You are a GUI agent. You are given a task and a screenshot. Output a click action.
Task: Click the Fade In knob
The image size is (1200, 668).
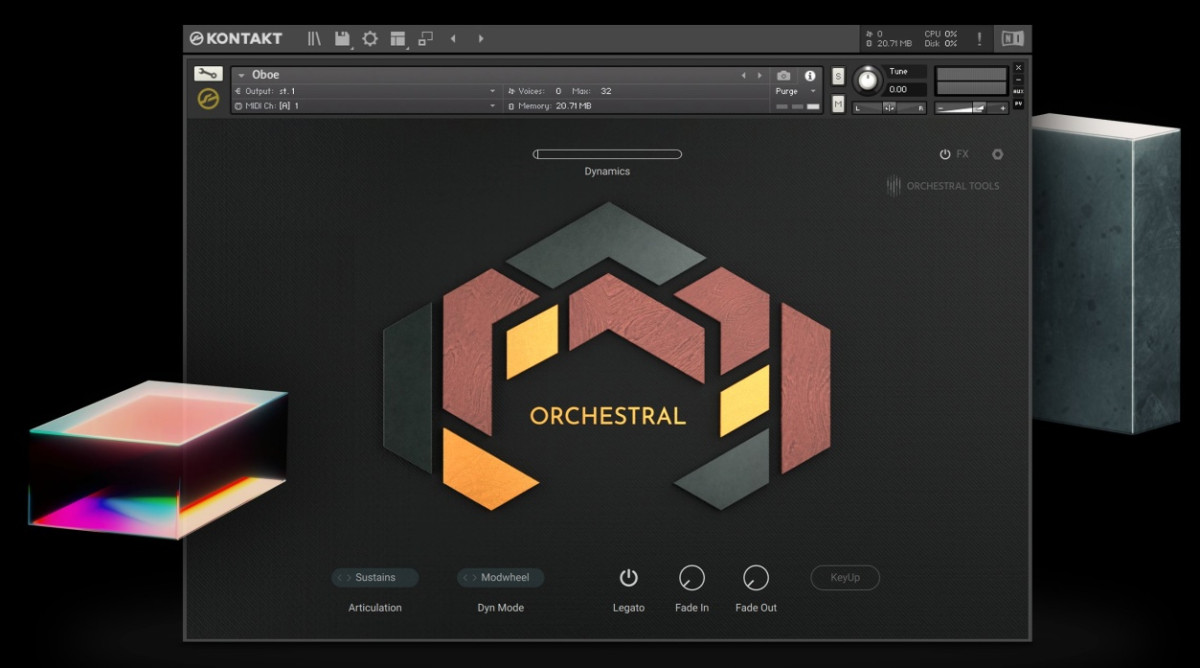point(692,577)
